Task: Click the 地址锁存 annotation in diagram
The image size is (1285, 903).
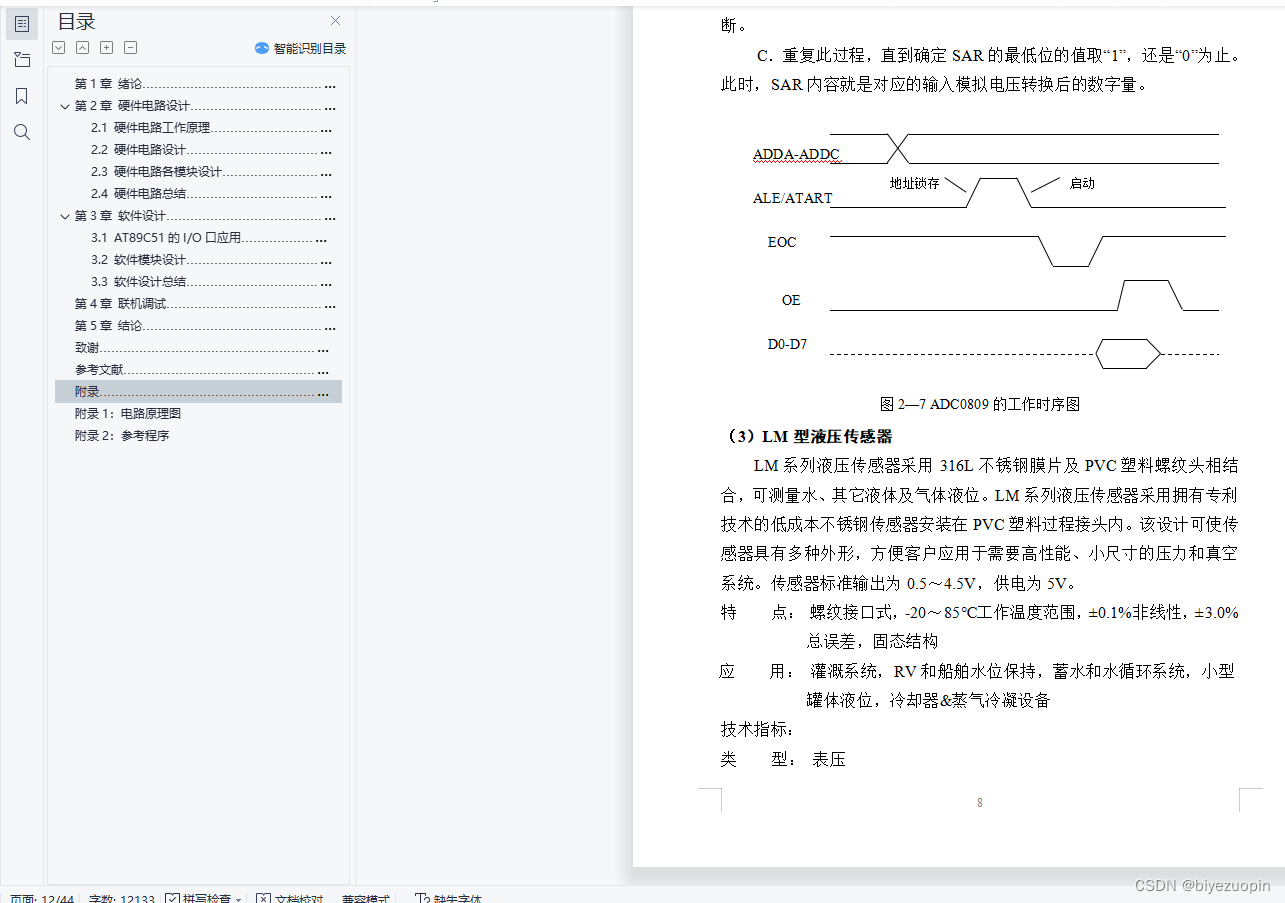Action: pyautogui.click(x=914, y=183)
